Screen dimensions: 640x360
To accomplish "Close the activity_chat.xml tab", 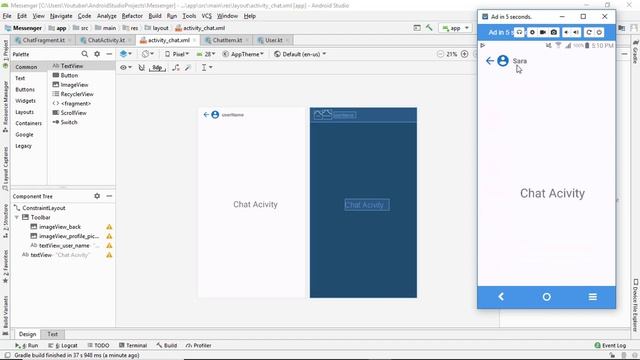I will 194,40.
